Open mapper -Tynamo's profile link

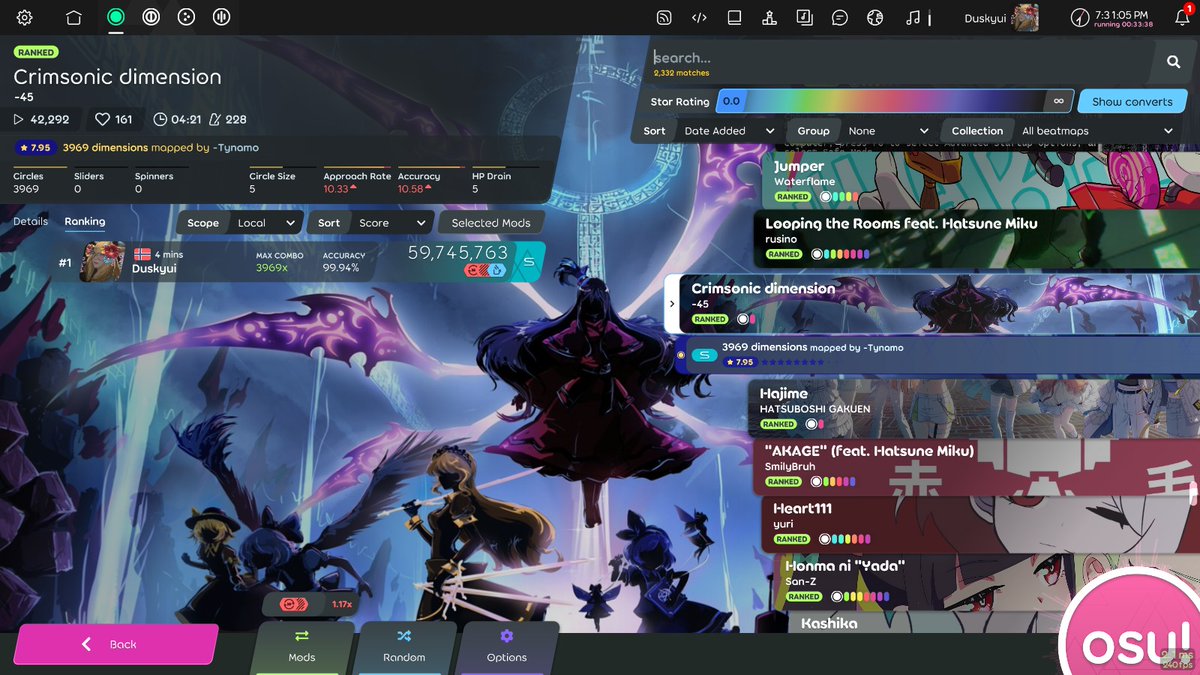pos(234,148)
